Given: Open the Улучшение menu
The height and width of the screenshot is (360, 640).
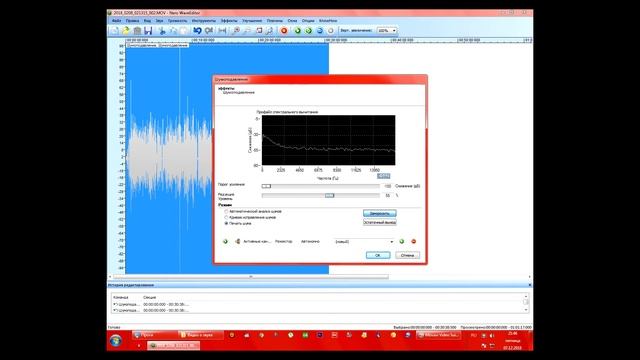Looking at the screenshot, I should 252,20.
